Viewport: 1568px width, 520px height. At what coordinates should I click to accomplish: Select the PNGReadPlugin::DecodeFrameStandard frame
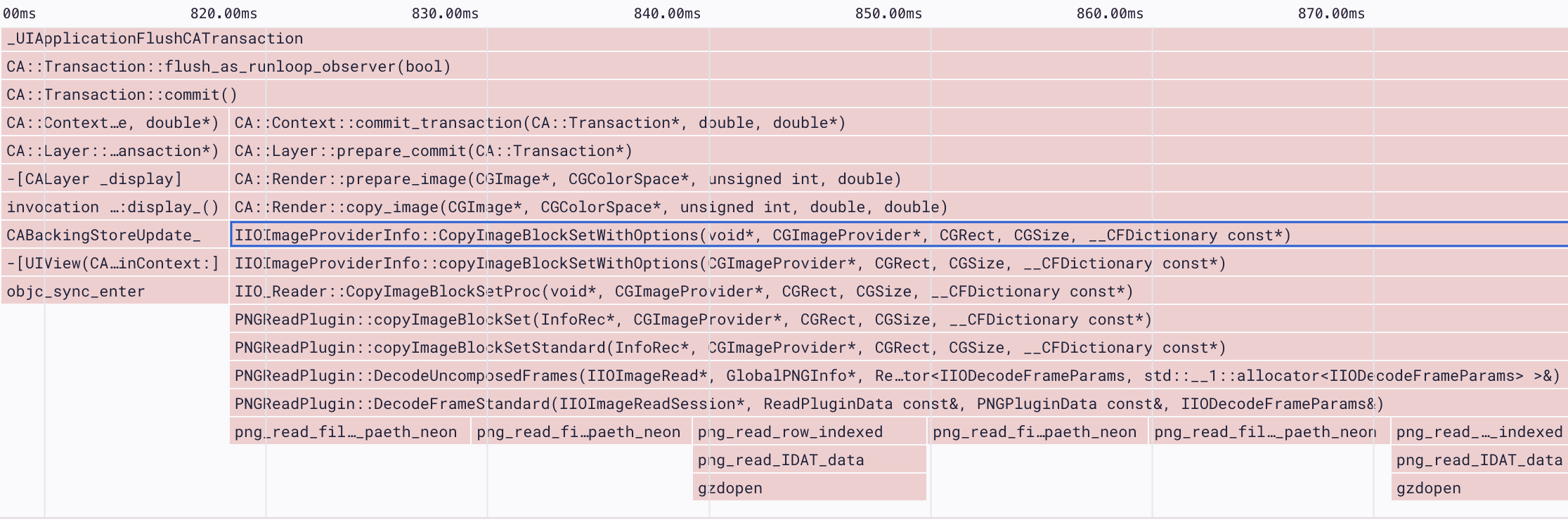(x=809, y=404)
